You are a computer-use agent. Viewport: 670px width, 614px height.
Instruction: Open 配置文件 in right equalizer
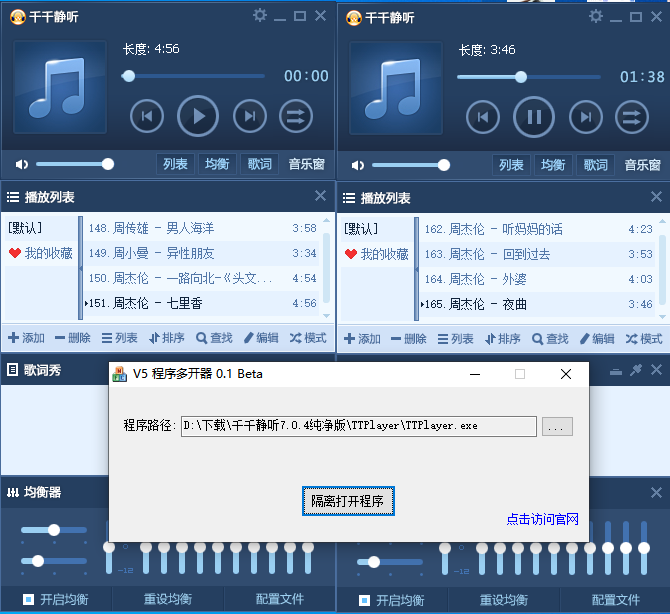click(615, 600)
